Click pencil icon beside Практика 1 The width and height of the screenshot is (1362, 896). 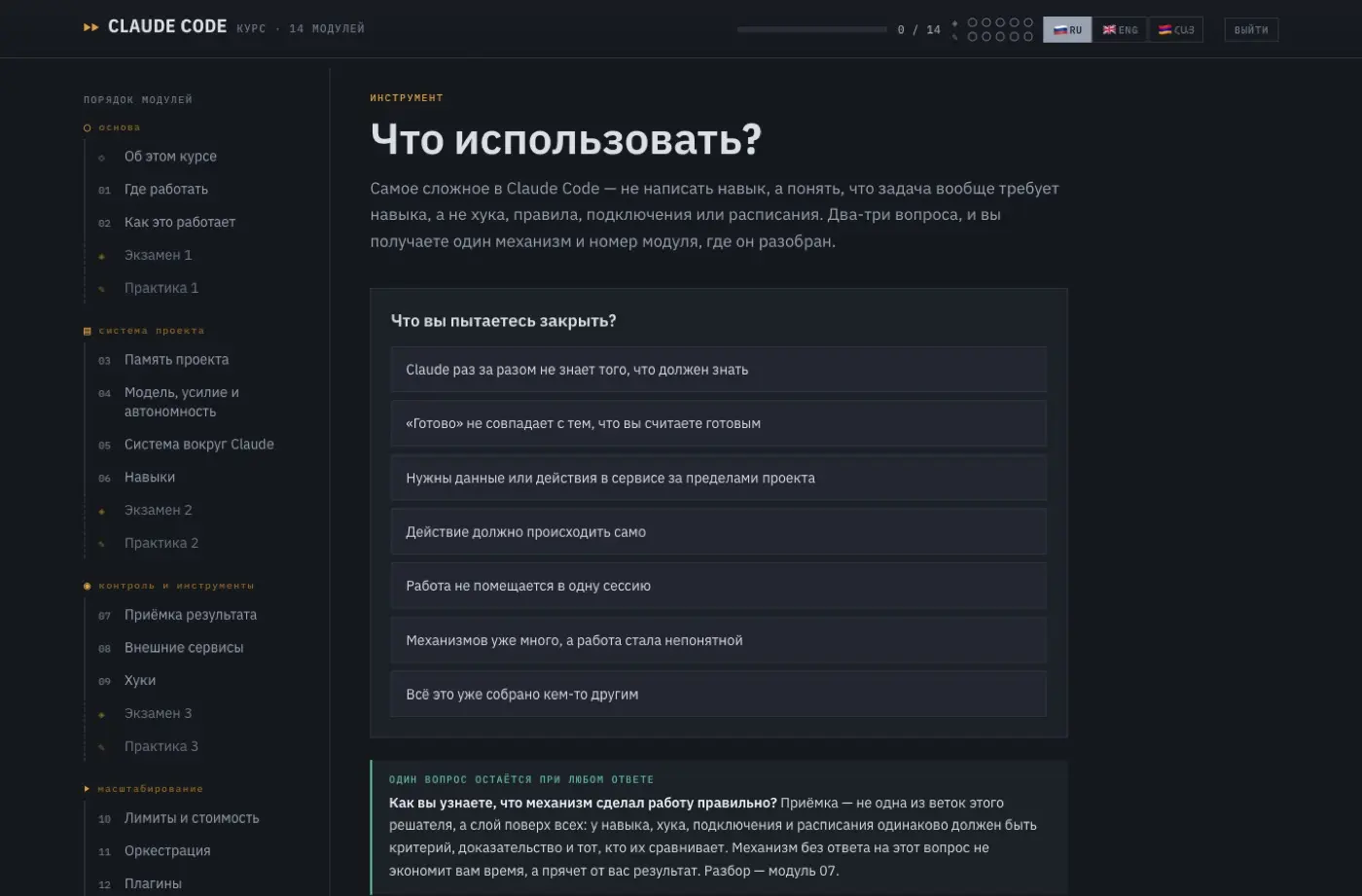[102, 289]
